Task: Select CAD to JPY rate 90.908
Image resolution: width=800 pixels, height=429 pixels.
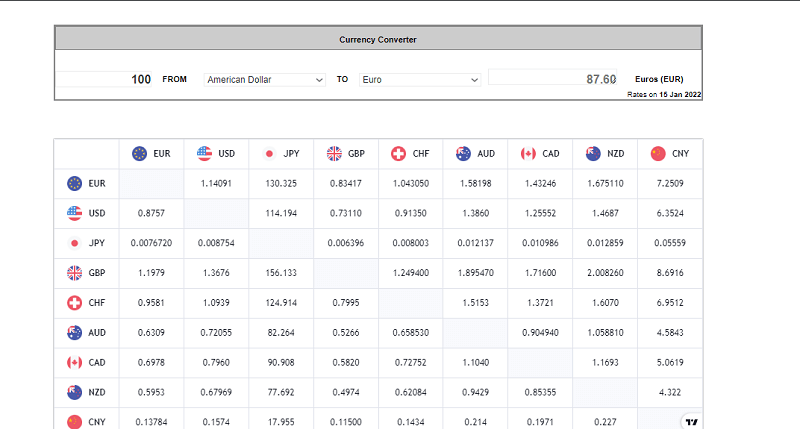Action: (281, 362)
